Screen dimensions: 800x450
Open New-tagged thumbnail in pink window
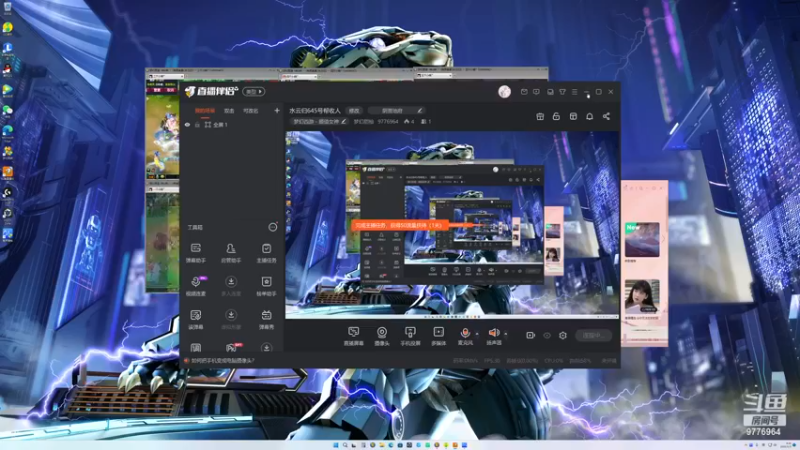[642, 240]
